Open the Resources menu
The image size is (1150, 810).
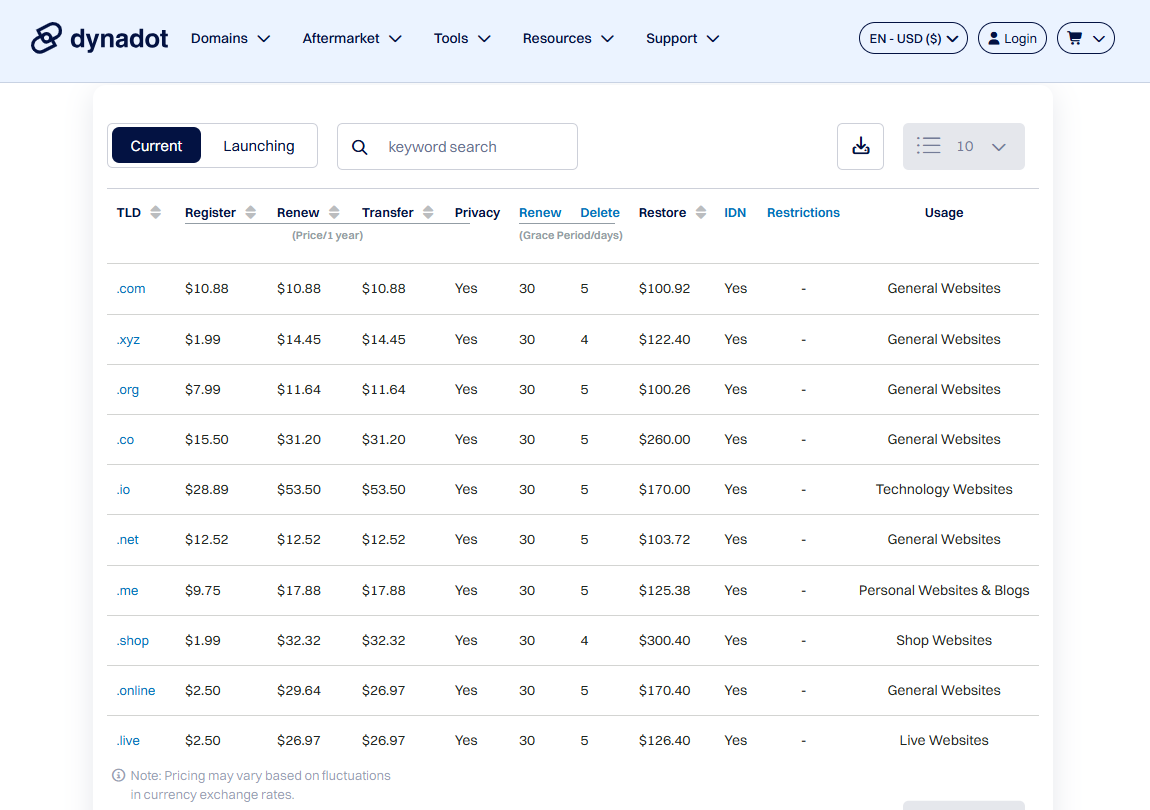pos(568,38)
